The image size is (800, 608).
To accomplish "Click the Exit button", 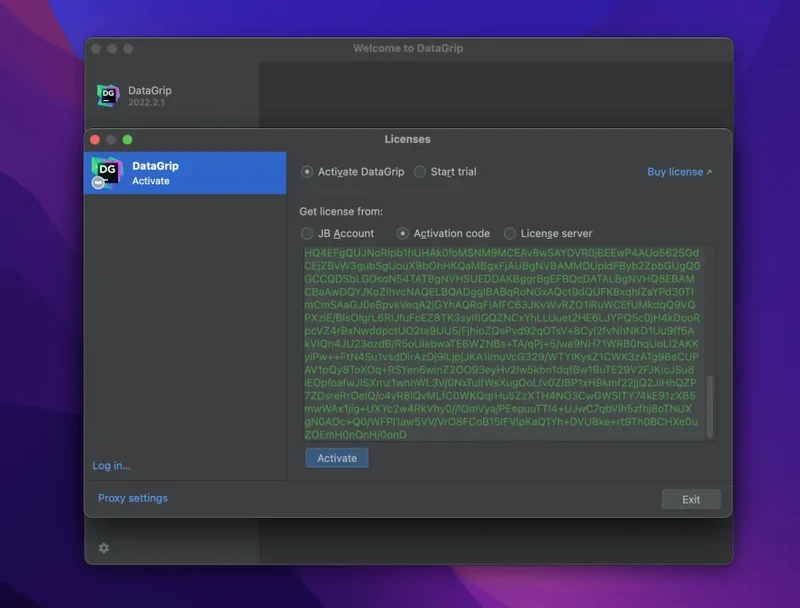I will pyautogui.click(x=690, y=500).
